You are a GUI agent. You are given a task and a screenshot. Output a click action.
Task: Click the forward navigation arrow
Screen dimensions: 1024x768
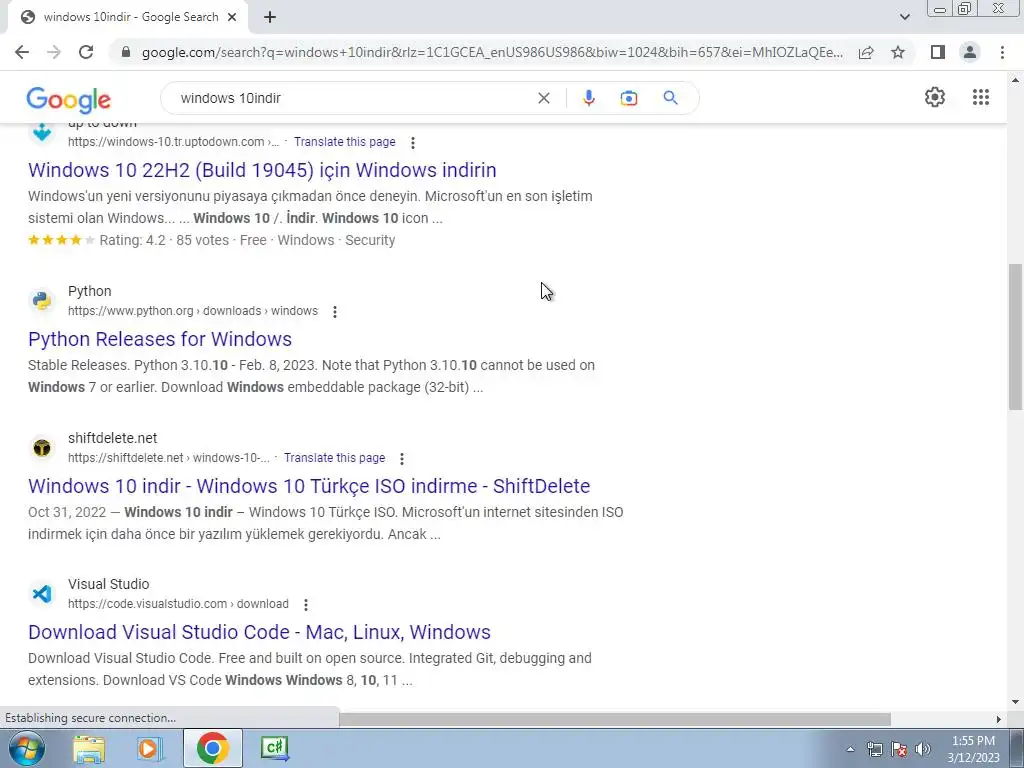point(54,52)
